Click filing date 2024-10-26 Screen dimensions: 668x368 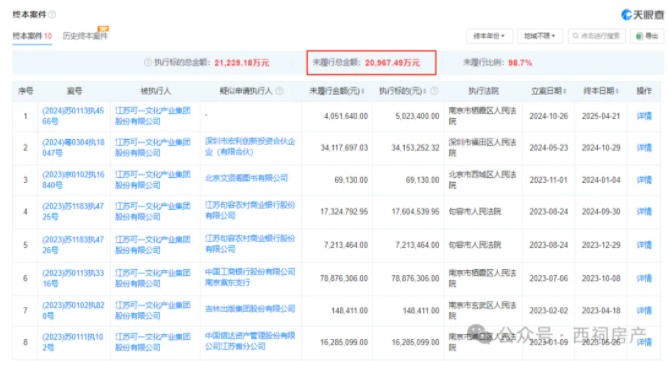pos(548,116)
